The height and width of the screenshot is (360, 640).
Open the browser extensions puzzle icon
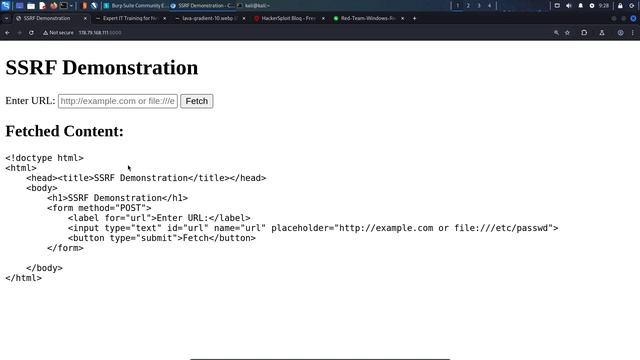click(584, 33)
